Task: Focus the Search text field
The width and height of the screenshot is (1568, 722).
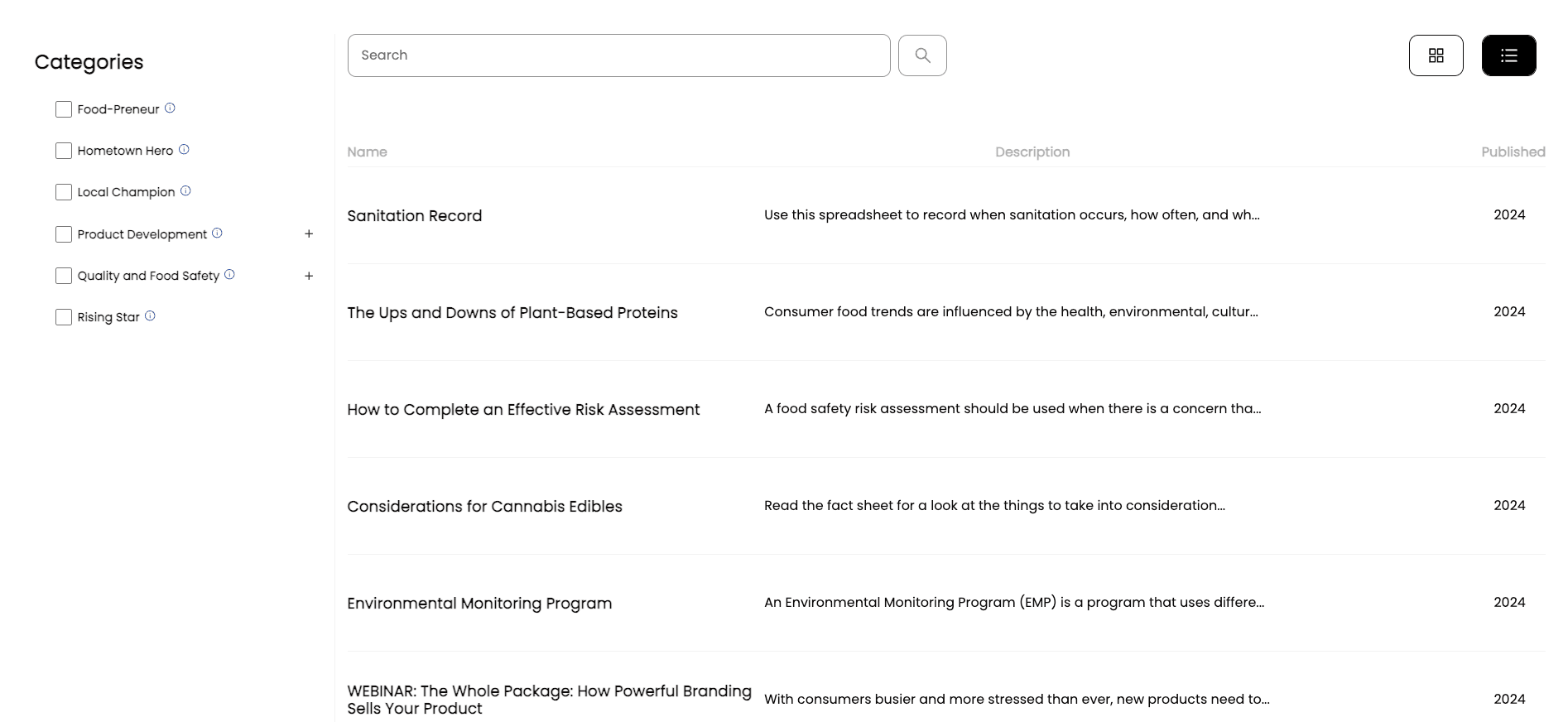Action: [618, 55]
